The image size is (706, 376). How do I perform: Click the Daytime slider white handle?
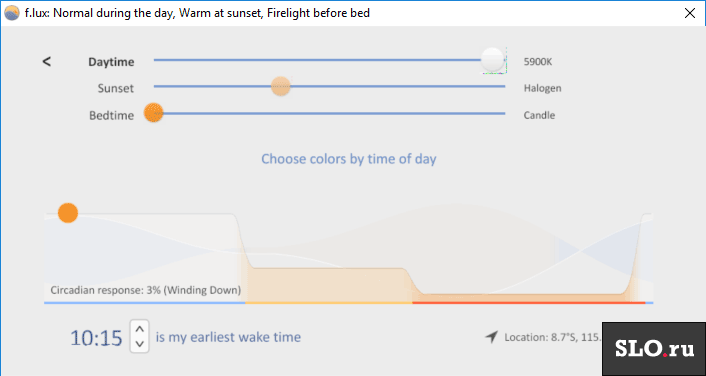[492, 59]
